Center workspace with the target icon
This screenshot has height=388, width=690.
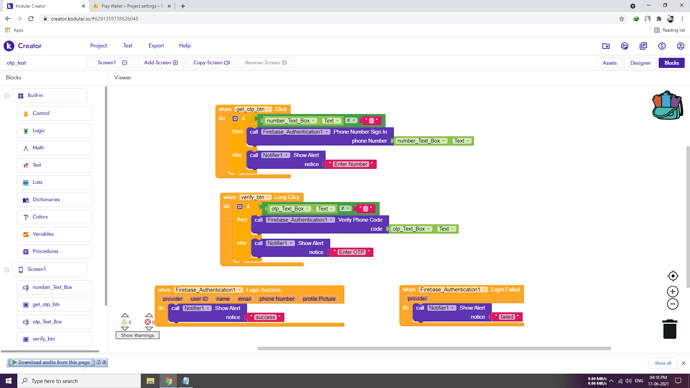click(672, 276)
